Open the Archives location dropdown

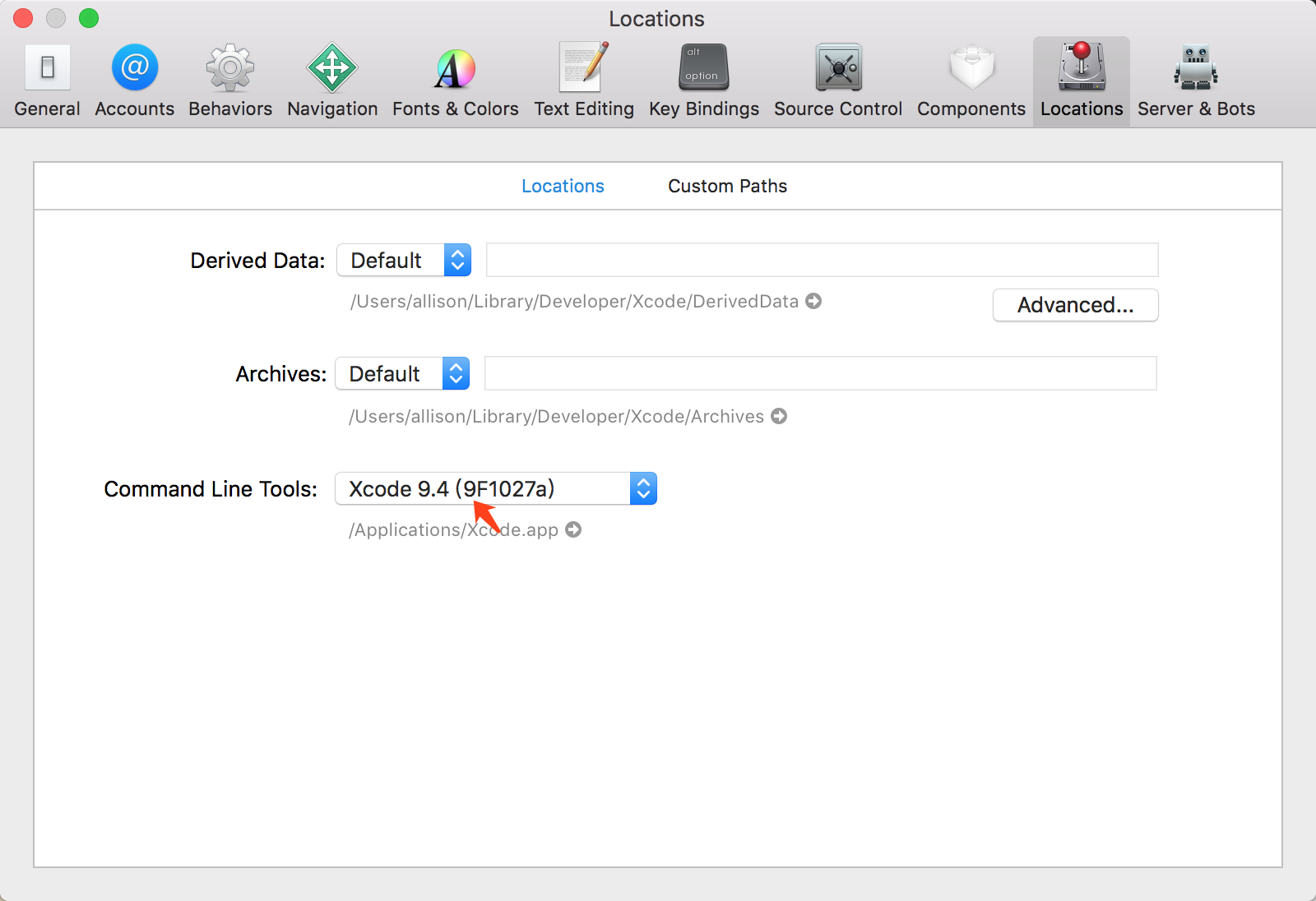402,373
